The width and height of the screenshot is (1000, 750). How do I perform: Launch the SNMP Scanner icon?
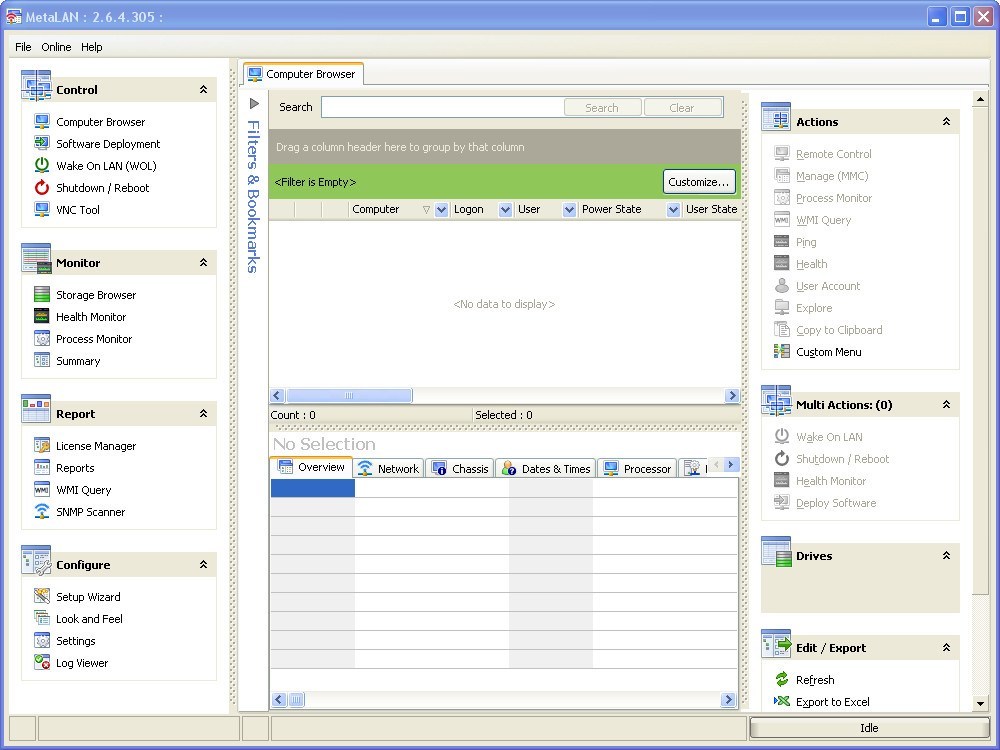(x=42, y=511)
